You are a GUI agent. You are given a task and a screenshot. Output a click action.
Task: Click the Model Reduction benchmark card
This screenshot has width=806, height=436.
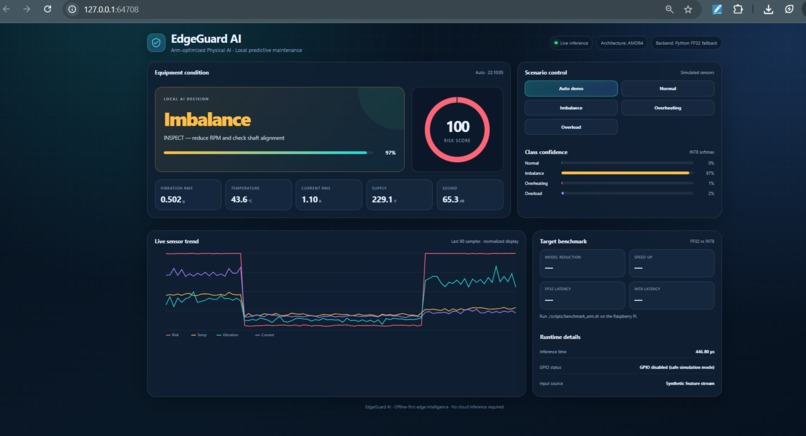[x=582, y=263]
